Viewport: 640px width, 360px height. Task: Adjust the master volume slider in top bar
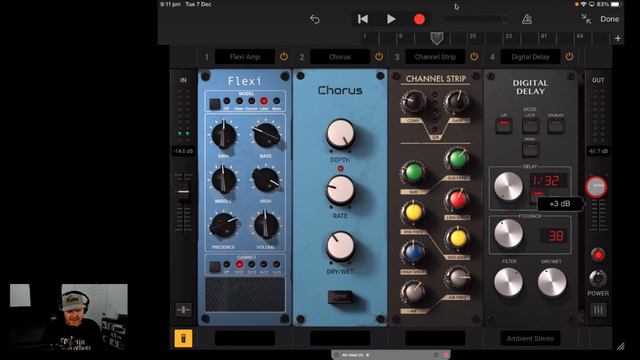pos(477,19)
